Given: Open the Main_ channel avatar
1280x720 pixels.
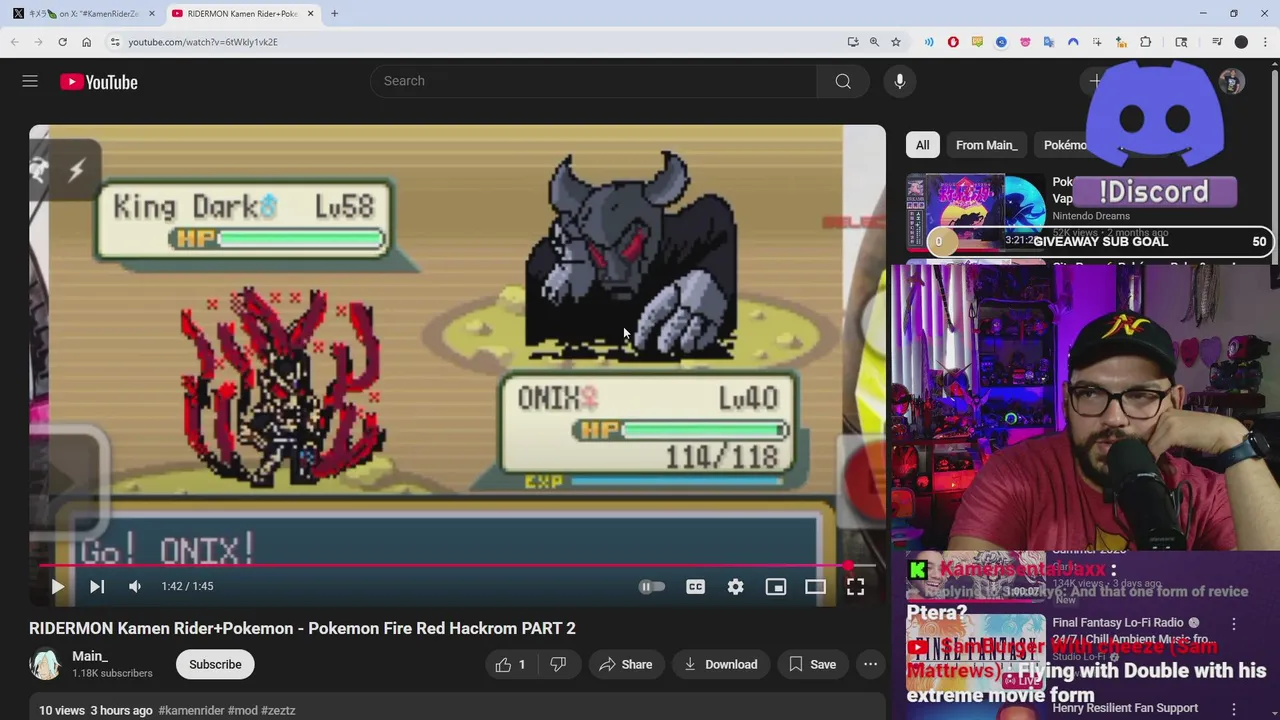Looking at the screenshot, I should point(45,664).
